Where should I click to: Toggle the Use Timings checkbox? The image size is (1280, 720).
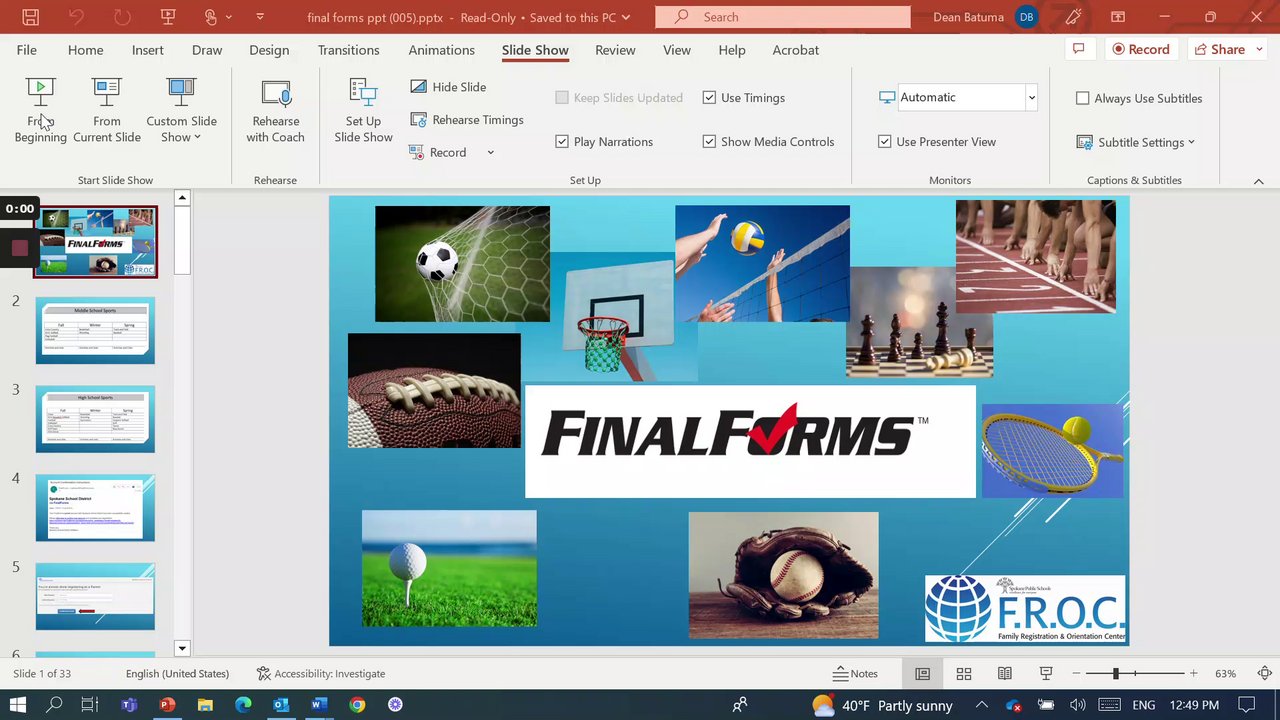click(x=709, y=98)
